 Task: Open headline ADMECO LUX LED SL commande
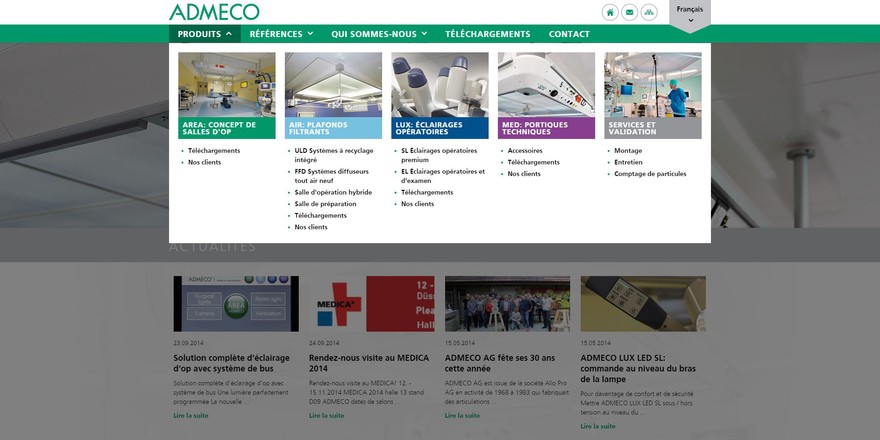[638, 368]
